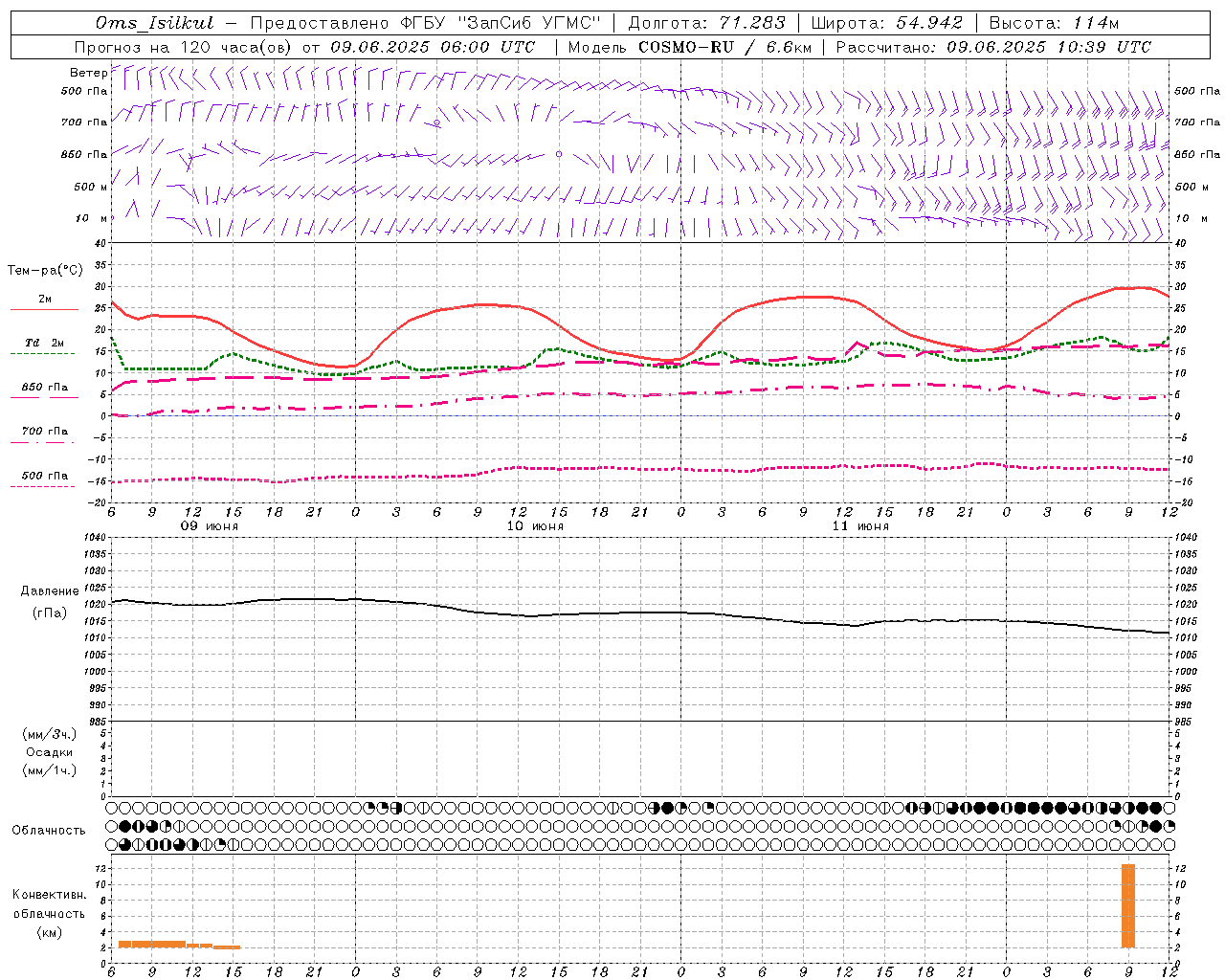The height and width of the screenshot is (980, 1225).
Task: Click the dashed line under Td 2м legend
Action: click(43, 354)
